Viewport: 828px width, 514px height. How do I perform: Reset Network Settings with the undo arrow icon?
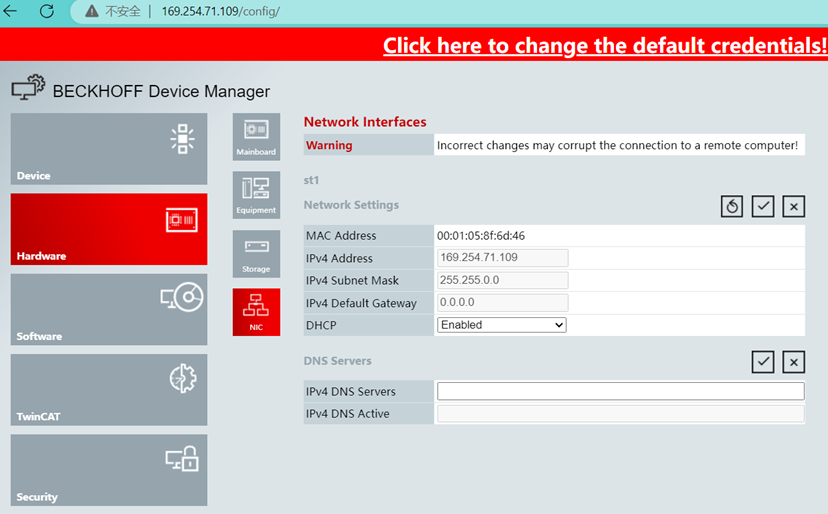pyautogui.click(x=731, y=206)
